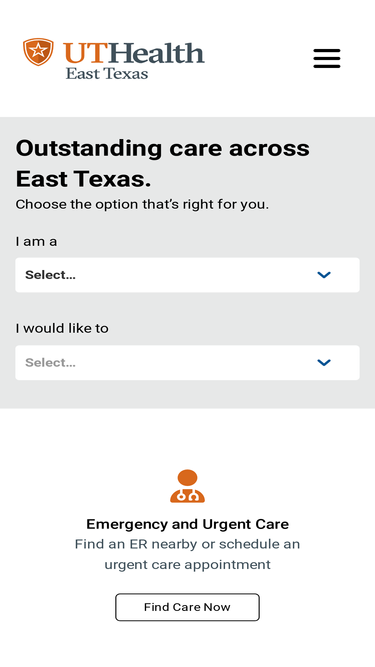Click the Find Care Now button
This screenshot has height=667, width=375.
188,607
